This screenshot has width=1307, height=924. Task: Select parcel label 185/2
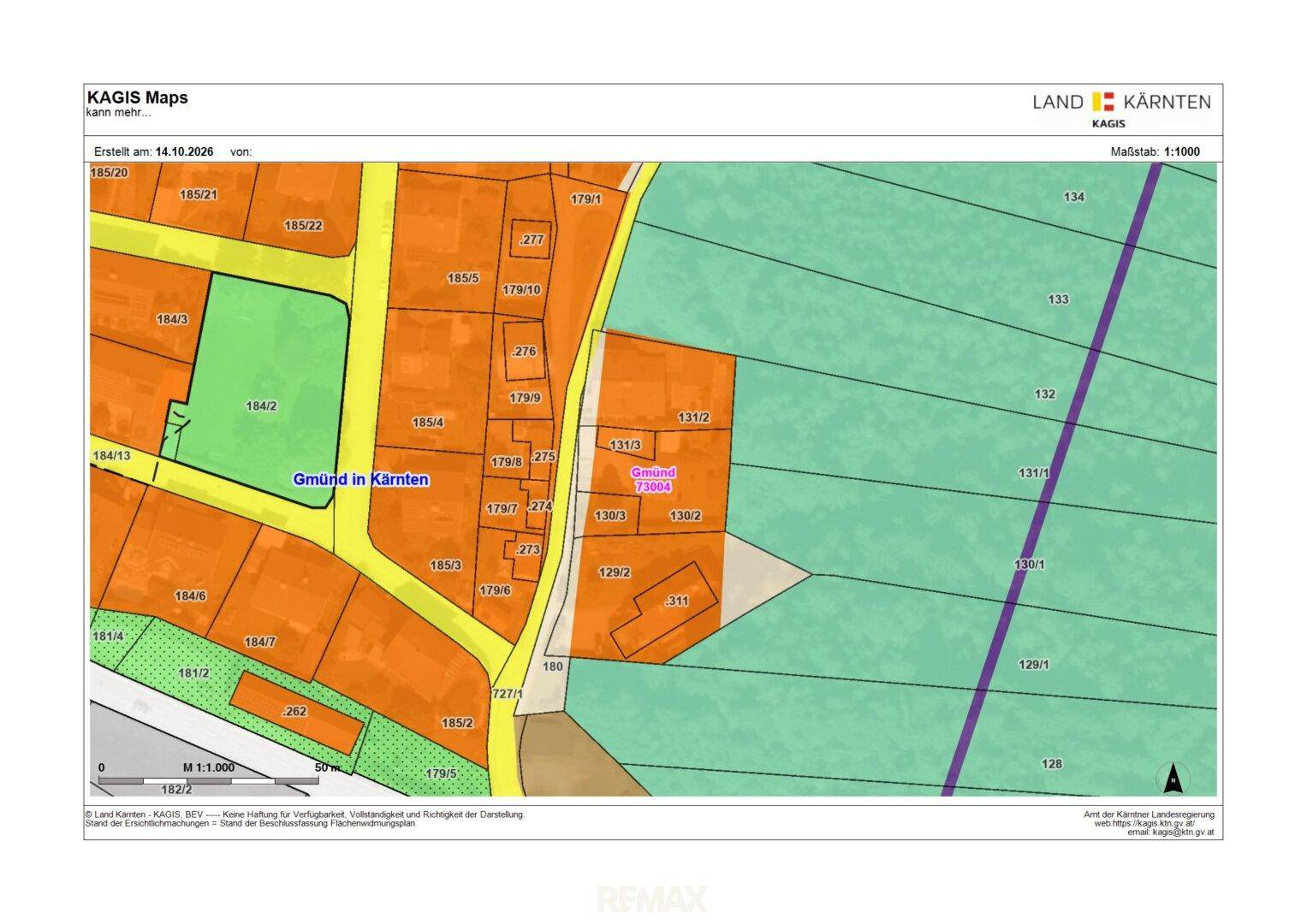[x=457, y=723]
